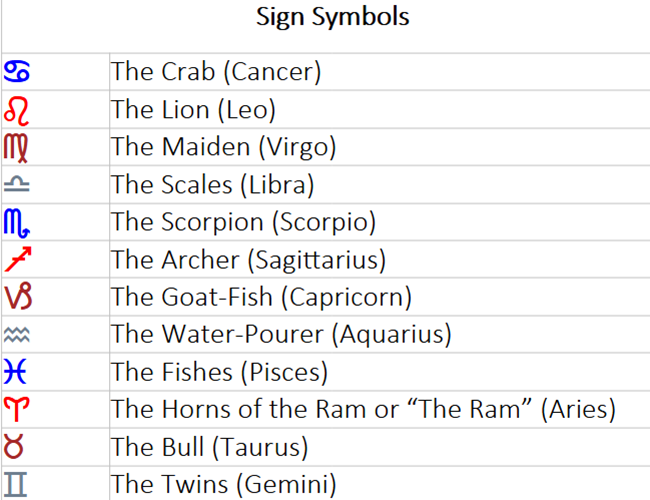Select the blue Scorpio glyph
650x500 pixels.
coord(18,222)
